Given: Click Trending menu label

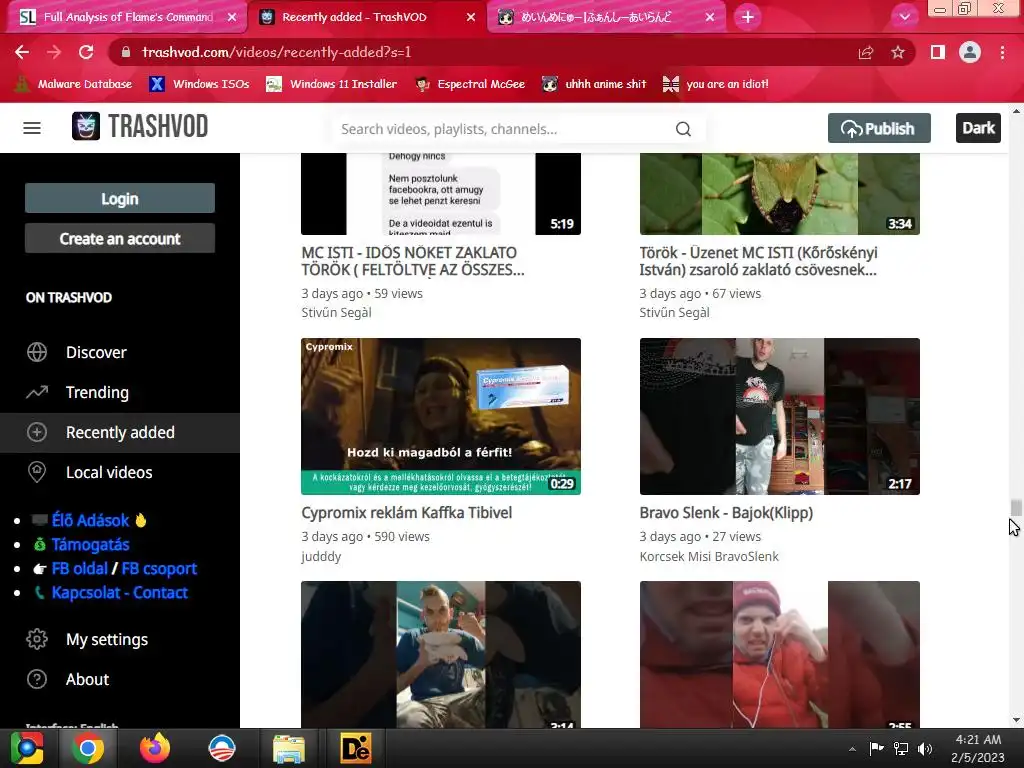Looking at the screenshot, I should click(97, 392).
